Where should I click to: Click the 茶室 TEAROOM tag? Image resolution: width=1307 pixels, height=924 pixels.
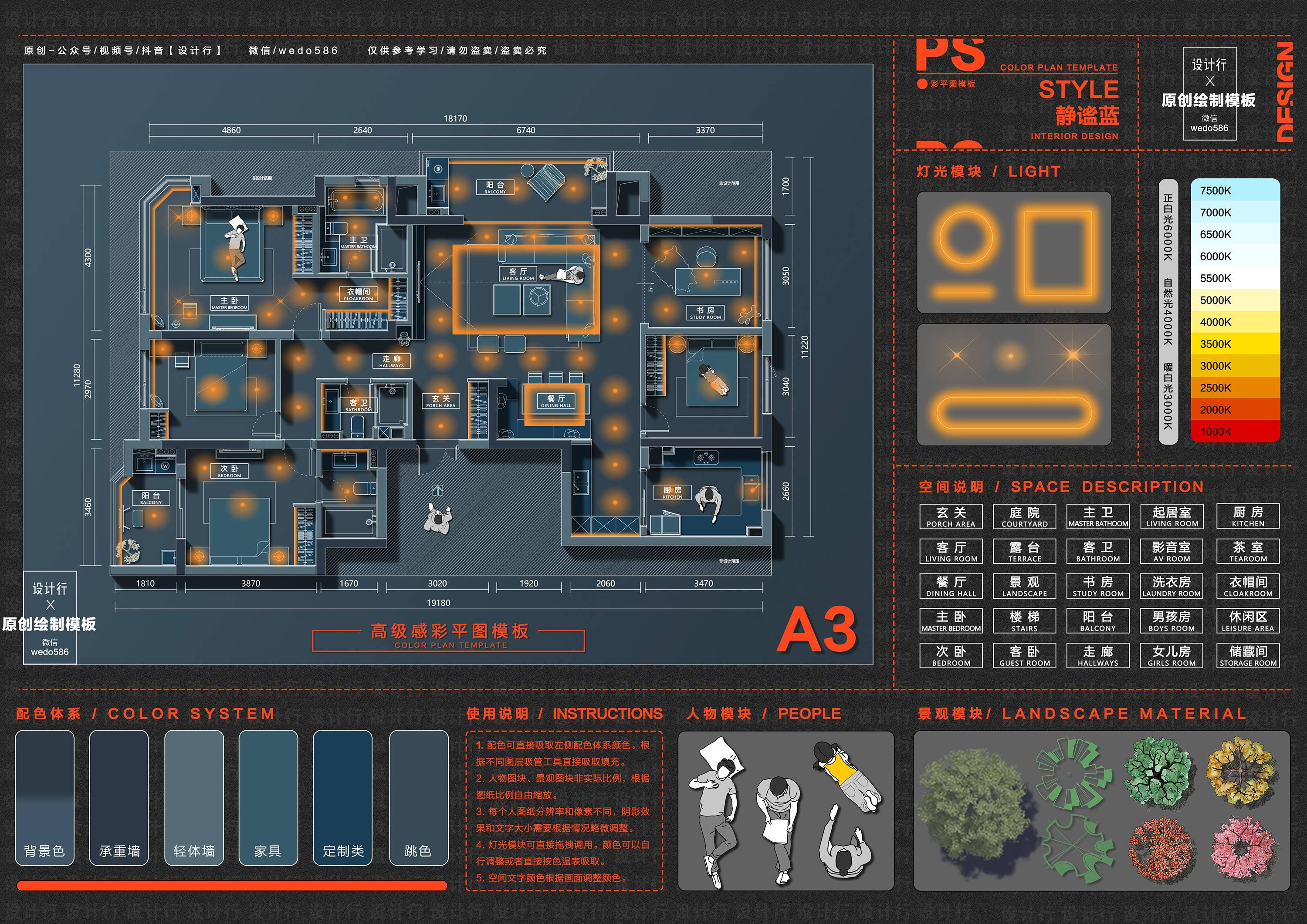click(x=1248, y=551)
